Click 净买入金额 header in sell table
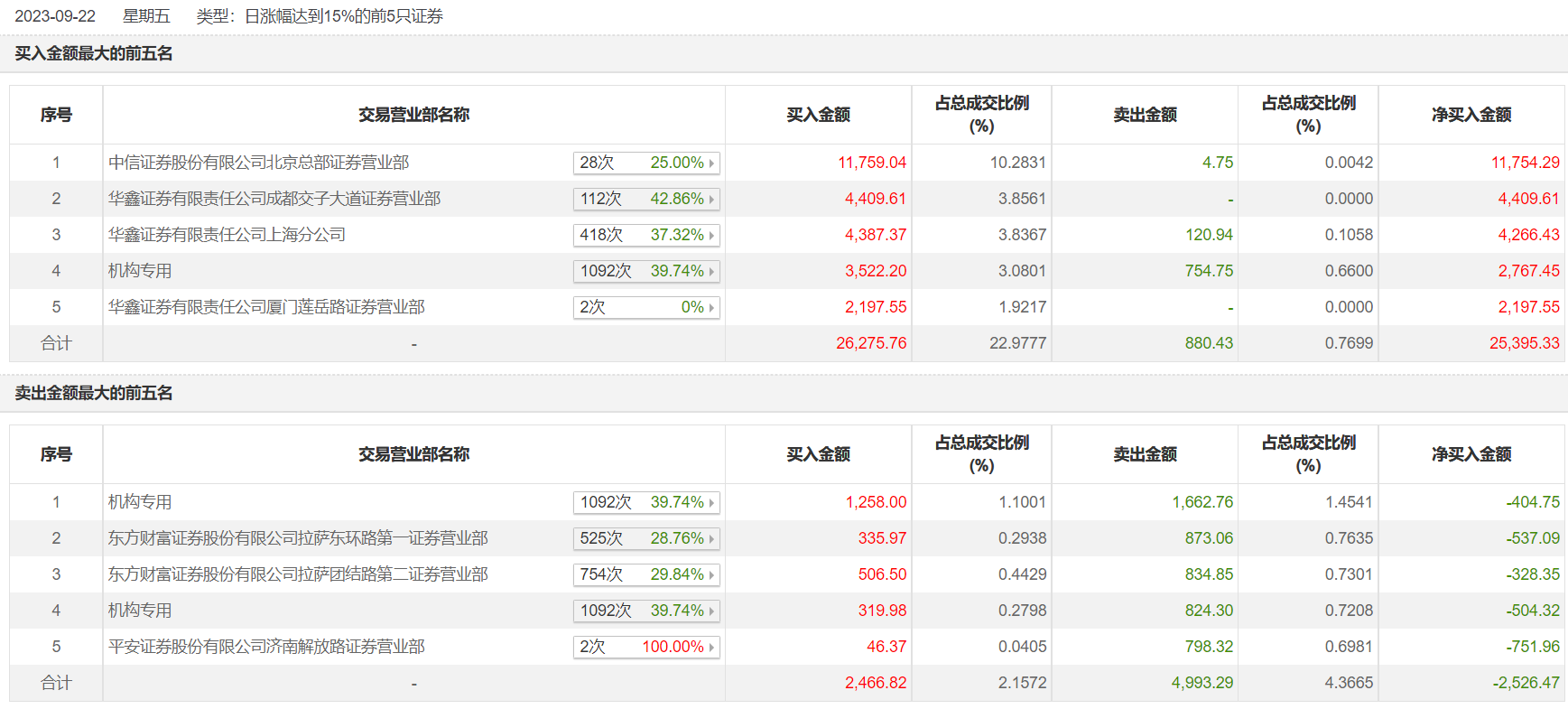1568x709 pixels. (x=1471, y=454)
